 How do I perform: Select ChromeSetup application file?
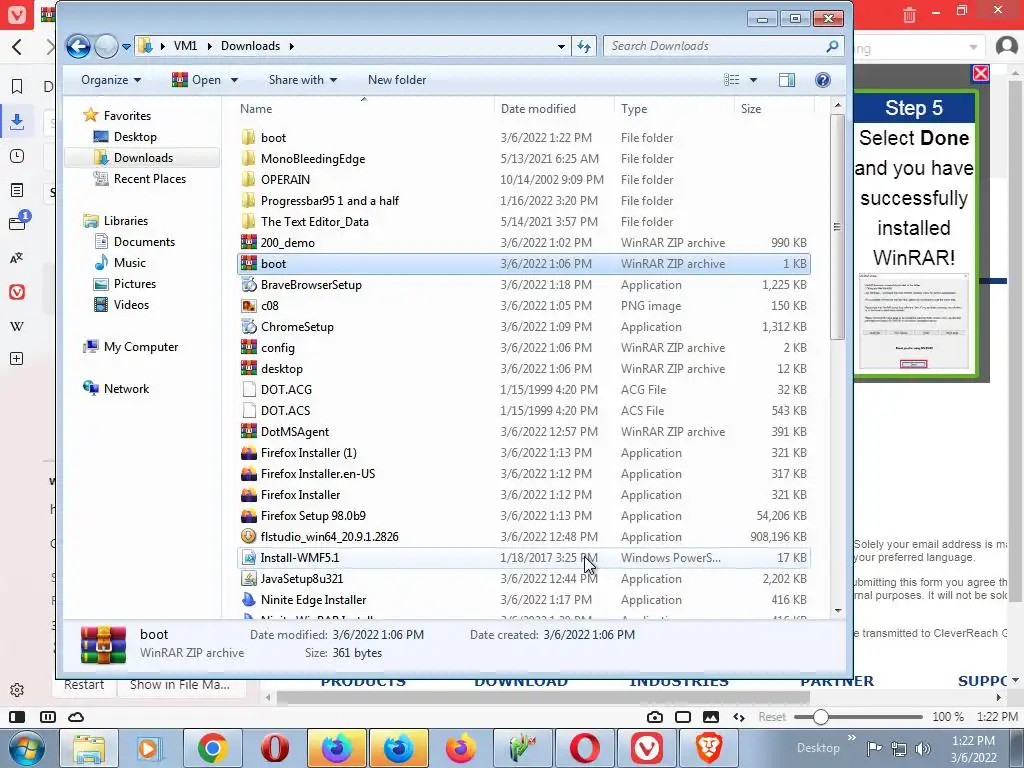point(524,327)
